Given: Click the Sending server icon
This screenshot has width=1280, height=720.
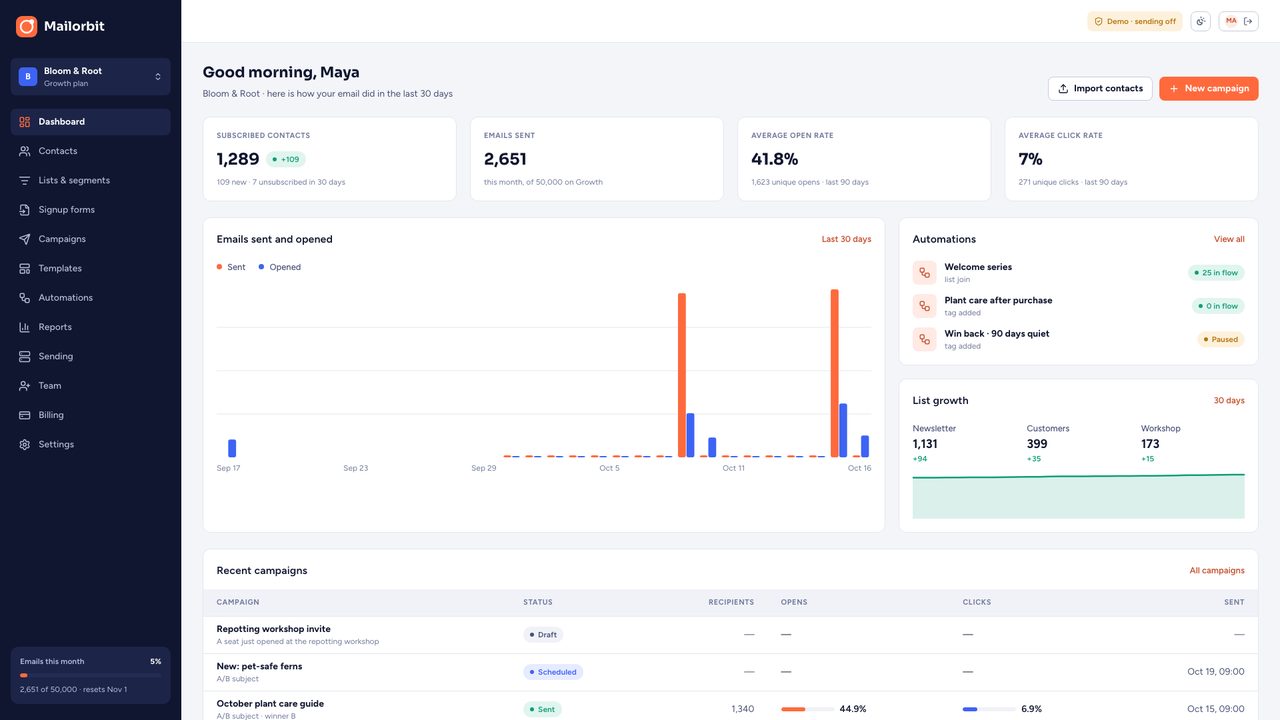Looking at the screenshot, I should click(25, 356).
